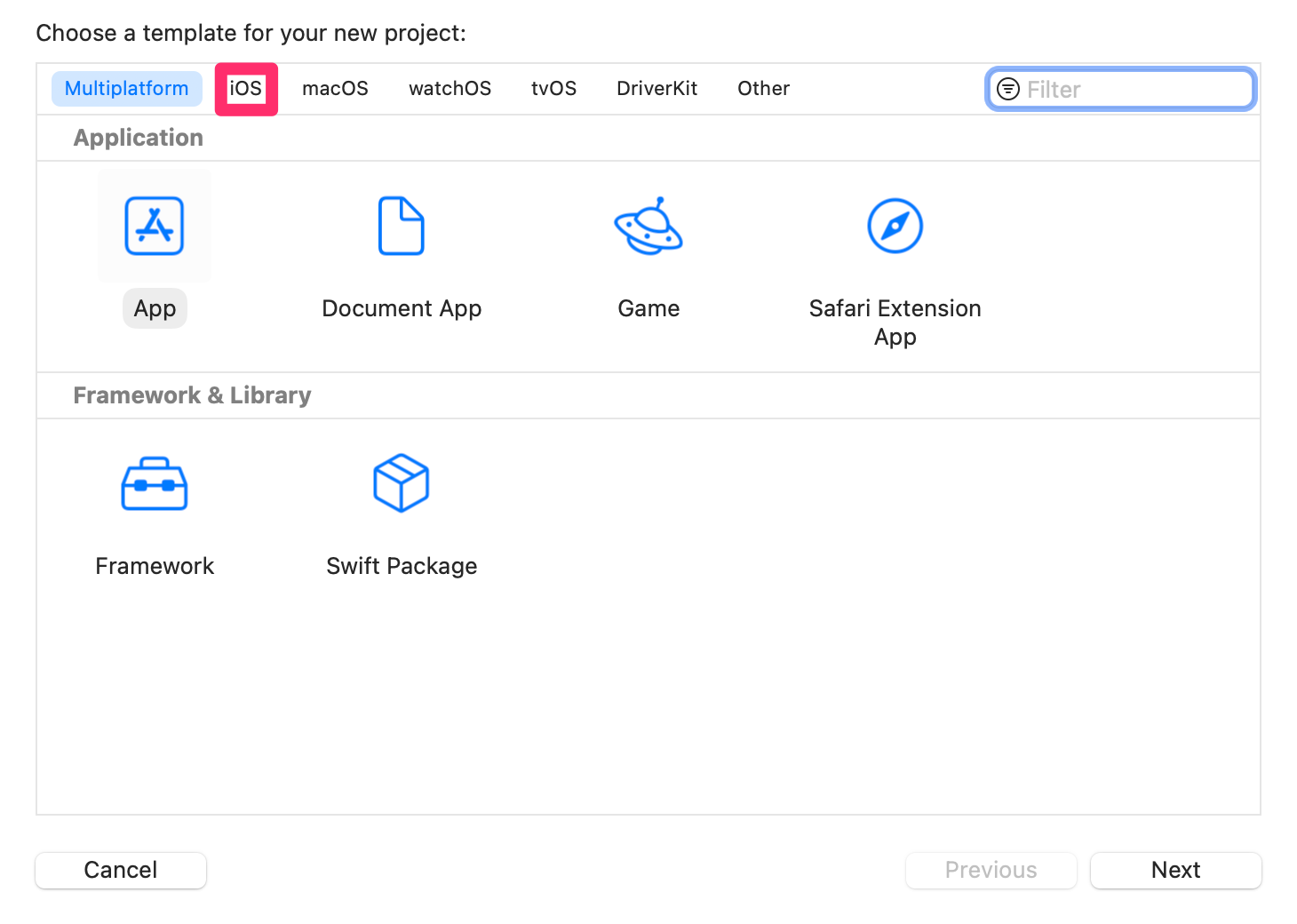Choose the Game template UFO icon
1297x924 pixels.
(x=648, y=226)
